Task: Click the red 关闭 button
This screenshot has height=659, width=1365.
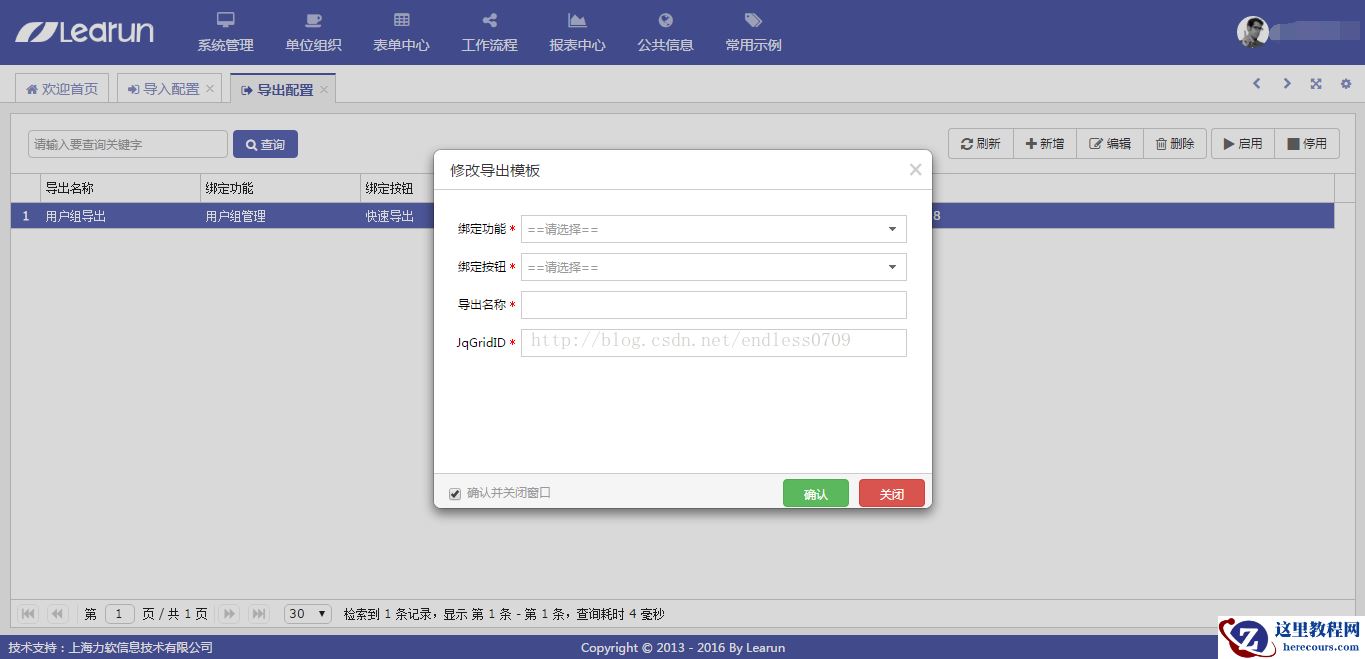Action: click(x=892, y=493)
